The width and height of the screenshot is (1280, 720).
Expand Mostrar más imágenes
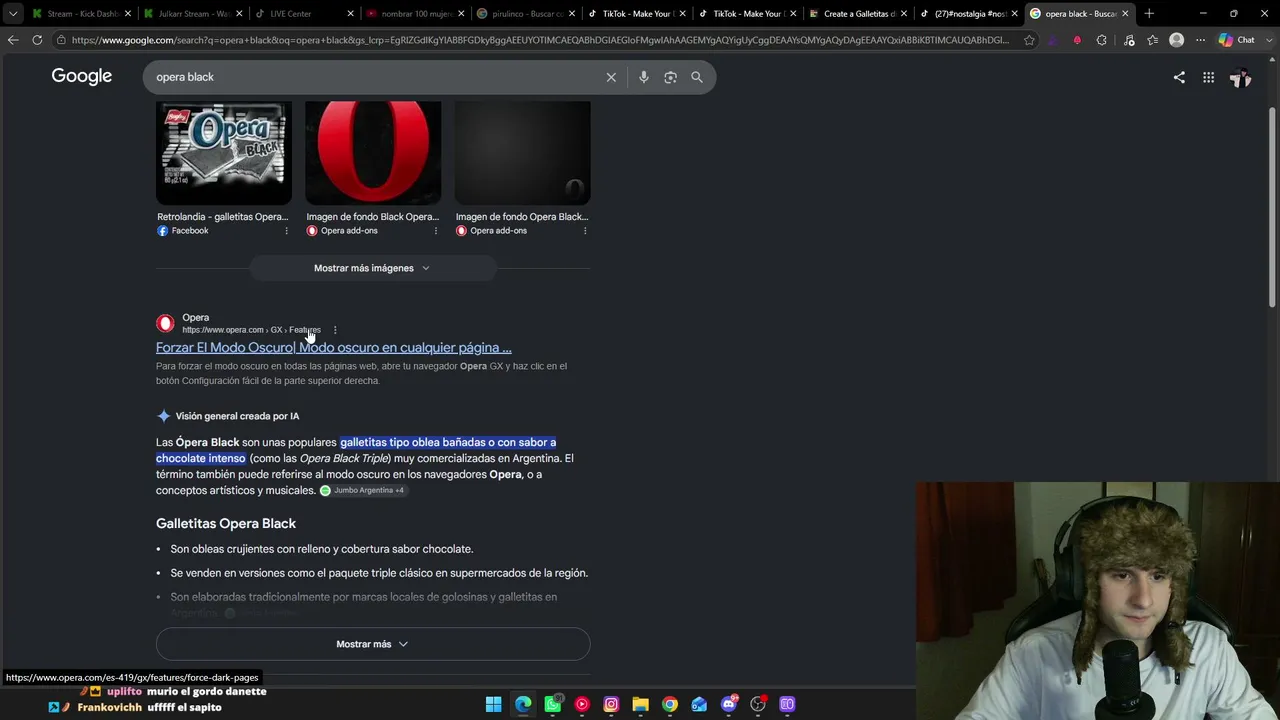(372, 268)
